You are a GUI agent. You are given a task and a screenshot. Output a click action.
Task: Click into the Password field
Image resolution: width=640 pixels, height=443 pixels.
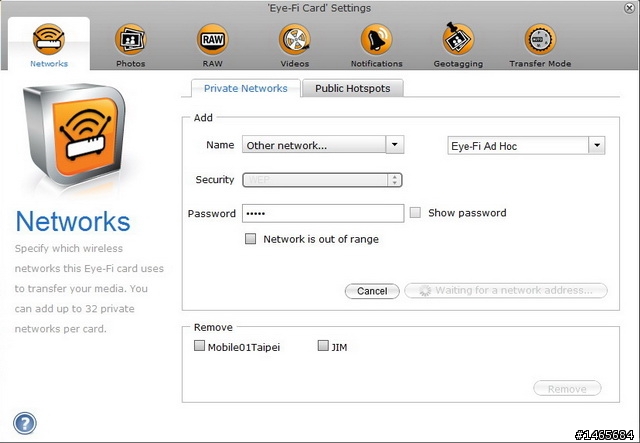323,213
